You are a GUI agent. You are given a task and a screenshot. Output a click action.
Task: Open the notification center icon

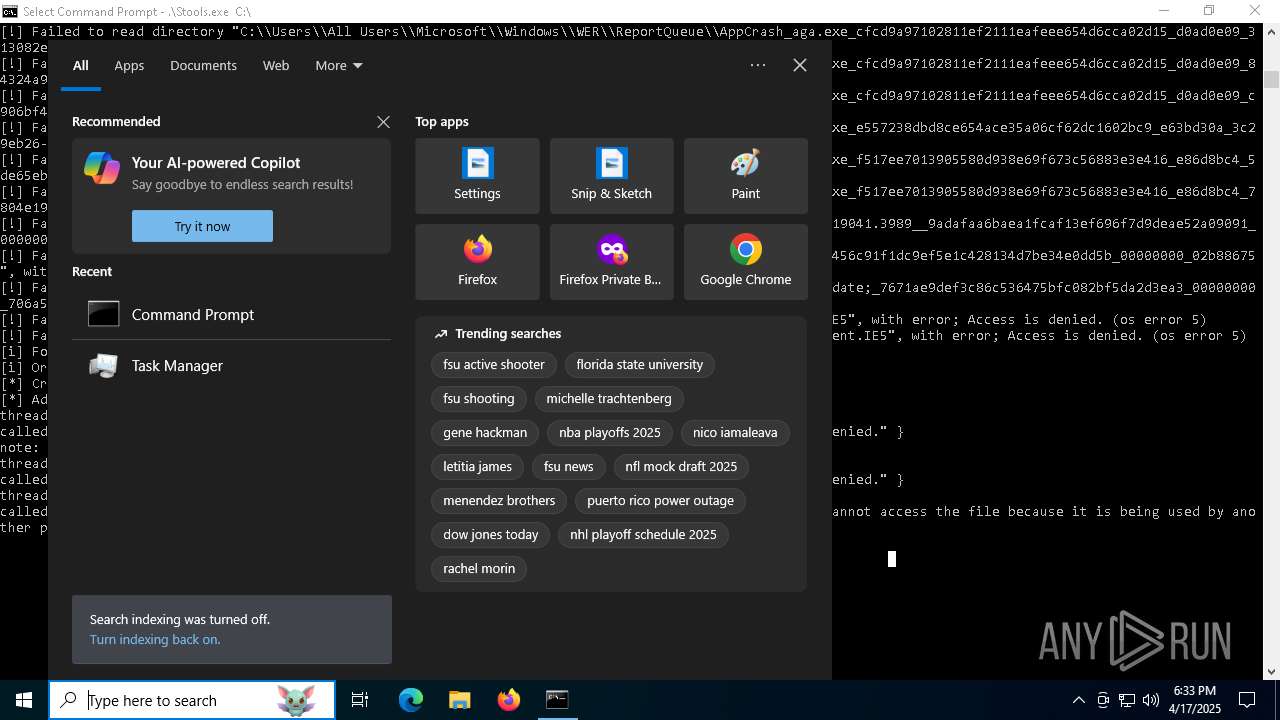(1248, 700)
